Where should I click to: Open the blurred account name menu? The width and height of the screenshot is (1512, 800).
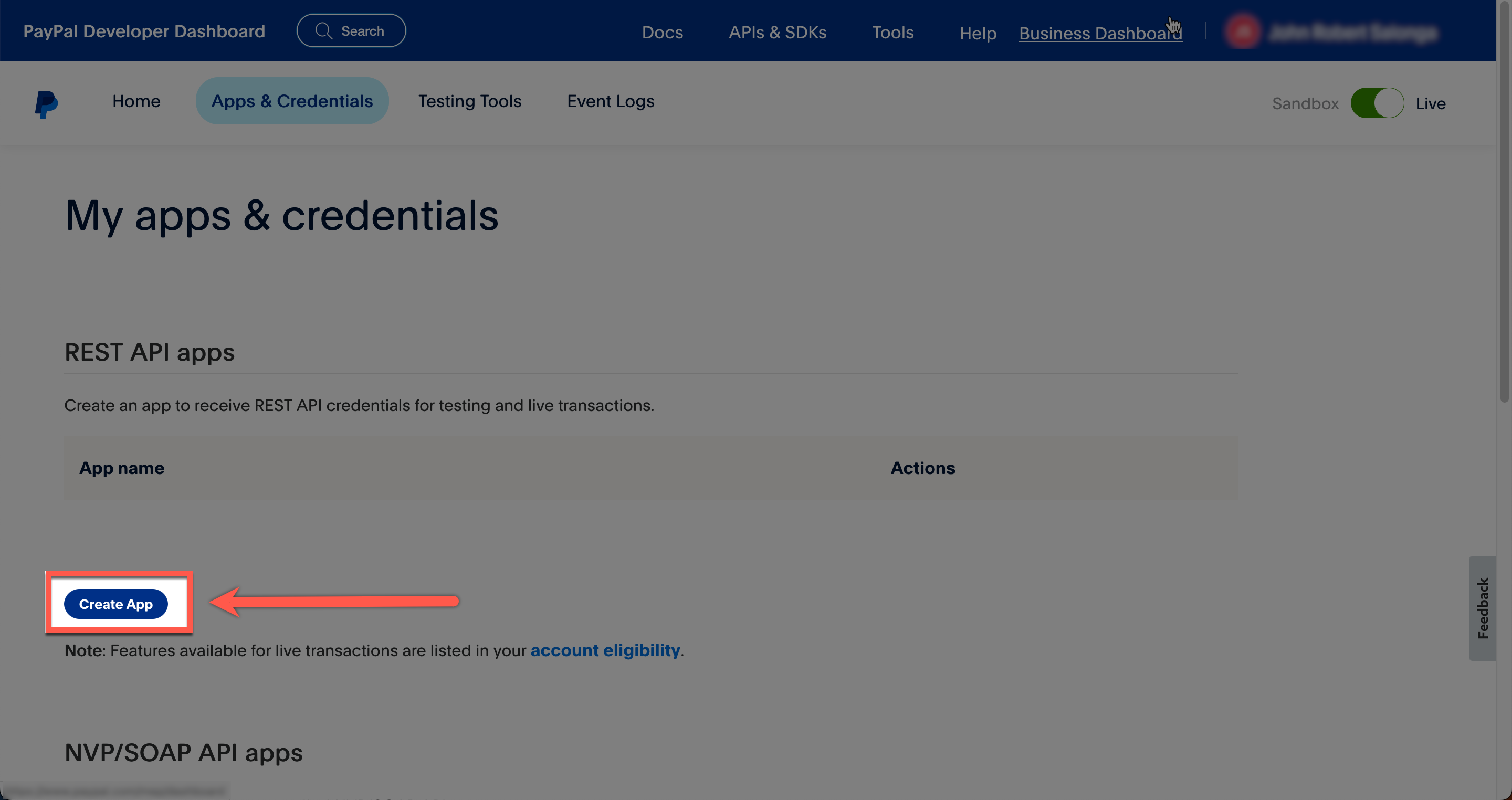(1352, 32)
